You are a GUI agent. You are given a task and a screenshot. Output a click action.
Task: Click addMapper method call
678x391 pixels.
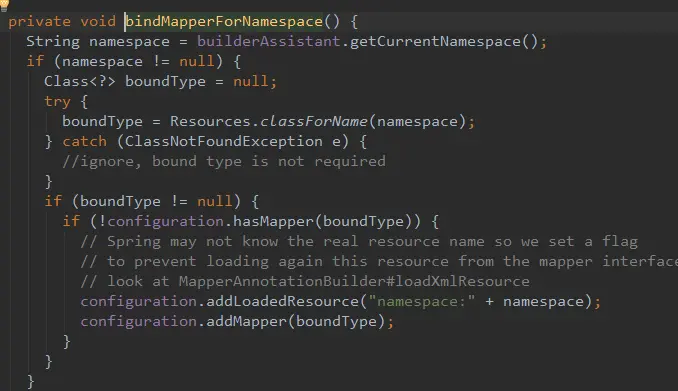click(246, 321)
